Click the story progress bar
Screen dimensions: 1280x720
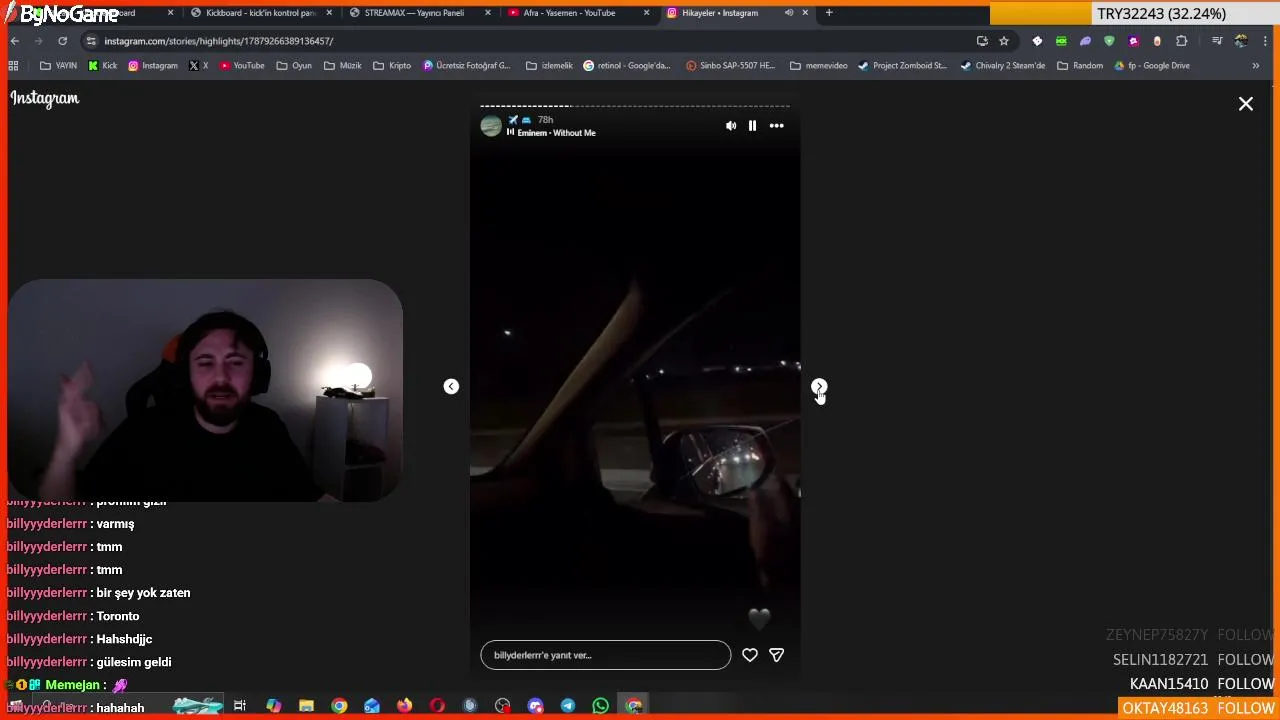click(635, 106)
